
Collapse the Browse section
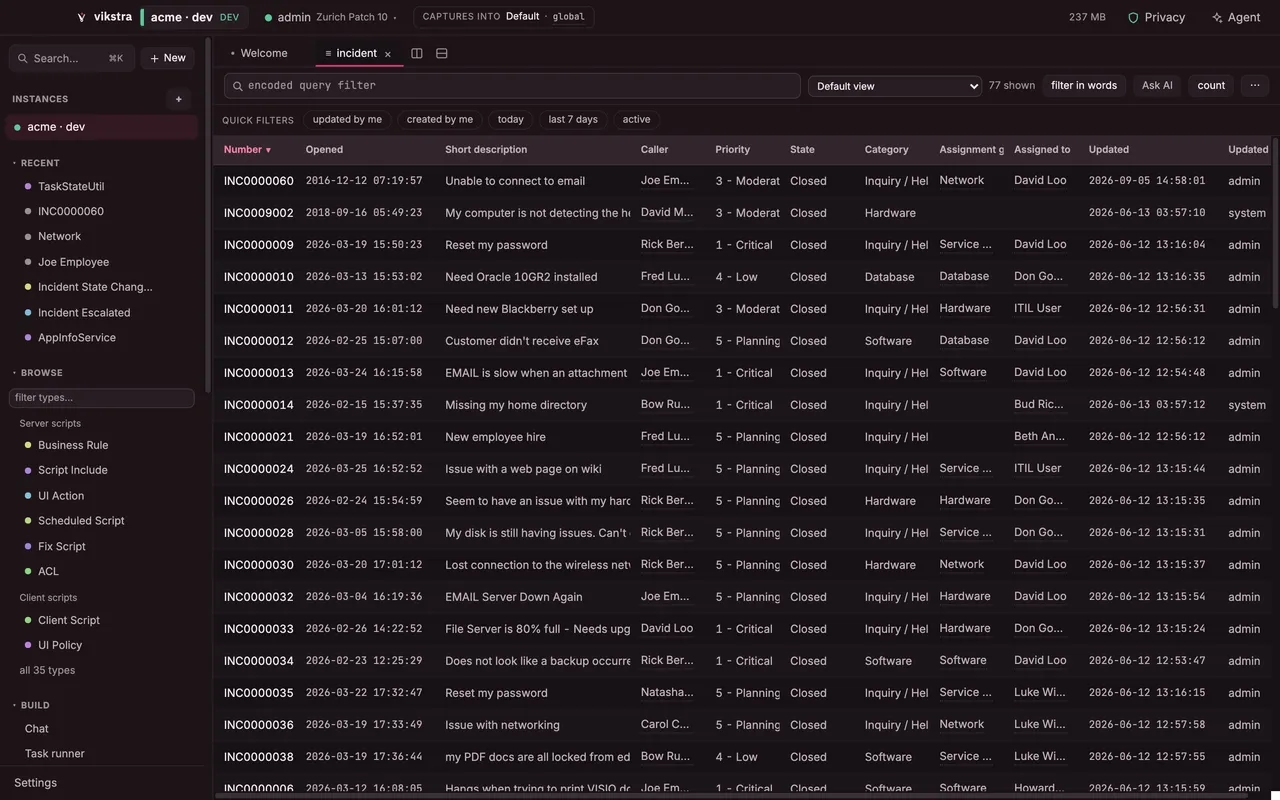(38, 373)
